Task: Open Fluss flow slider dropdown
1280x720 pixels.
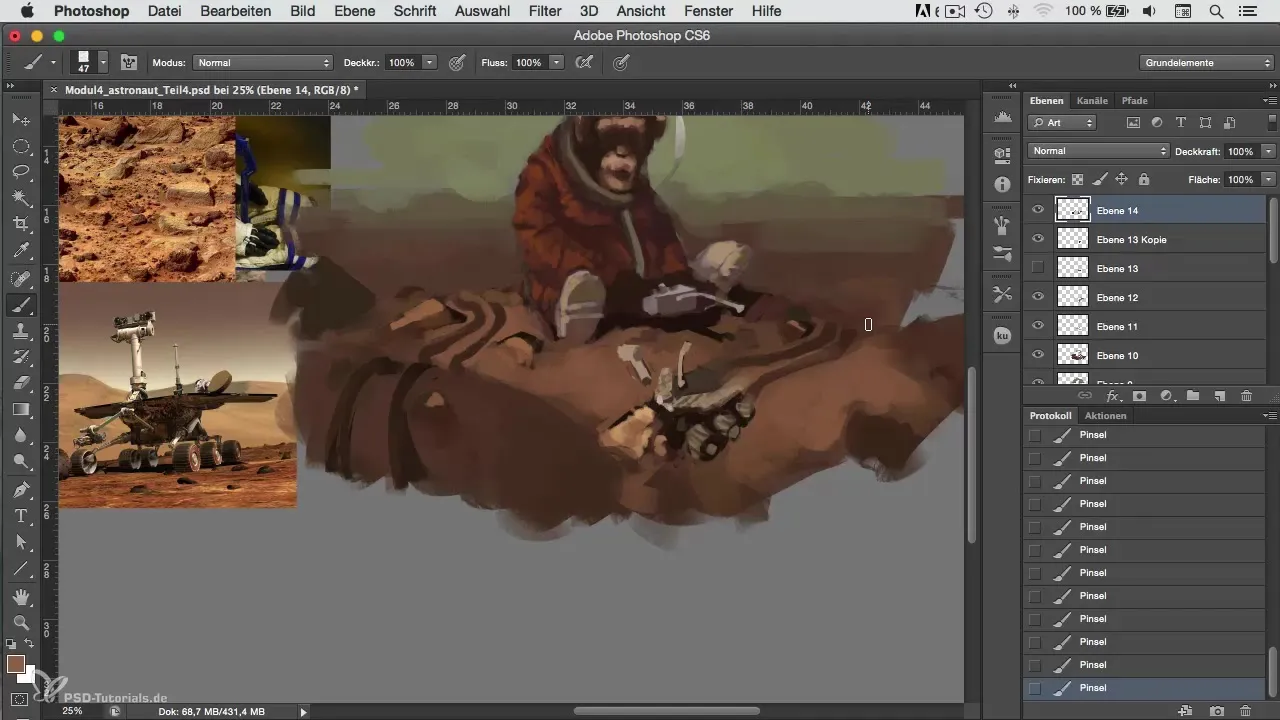Action: point(556,62)
